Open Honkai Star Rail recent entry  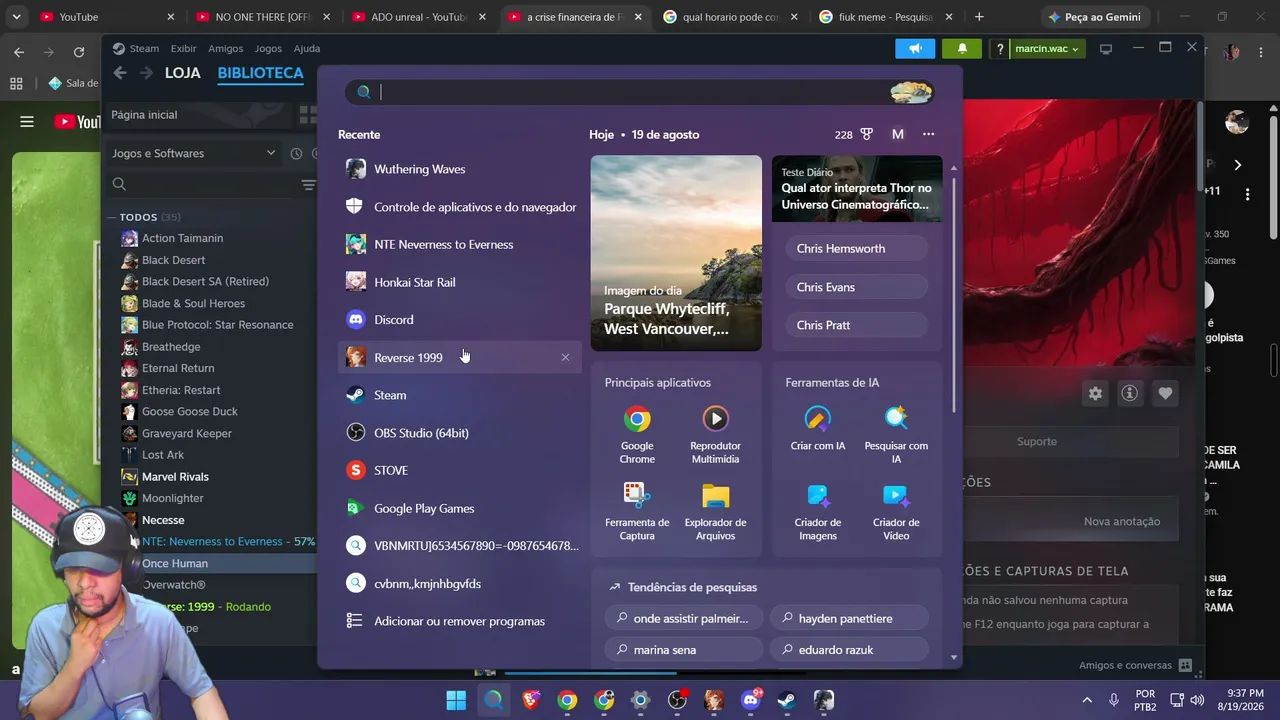click(x=459, y=282)
